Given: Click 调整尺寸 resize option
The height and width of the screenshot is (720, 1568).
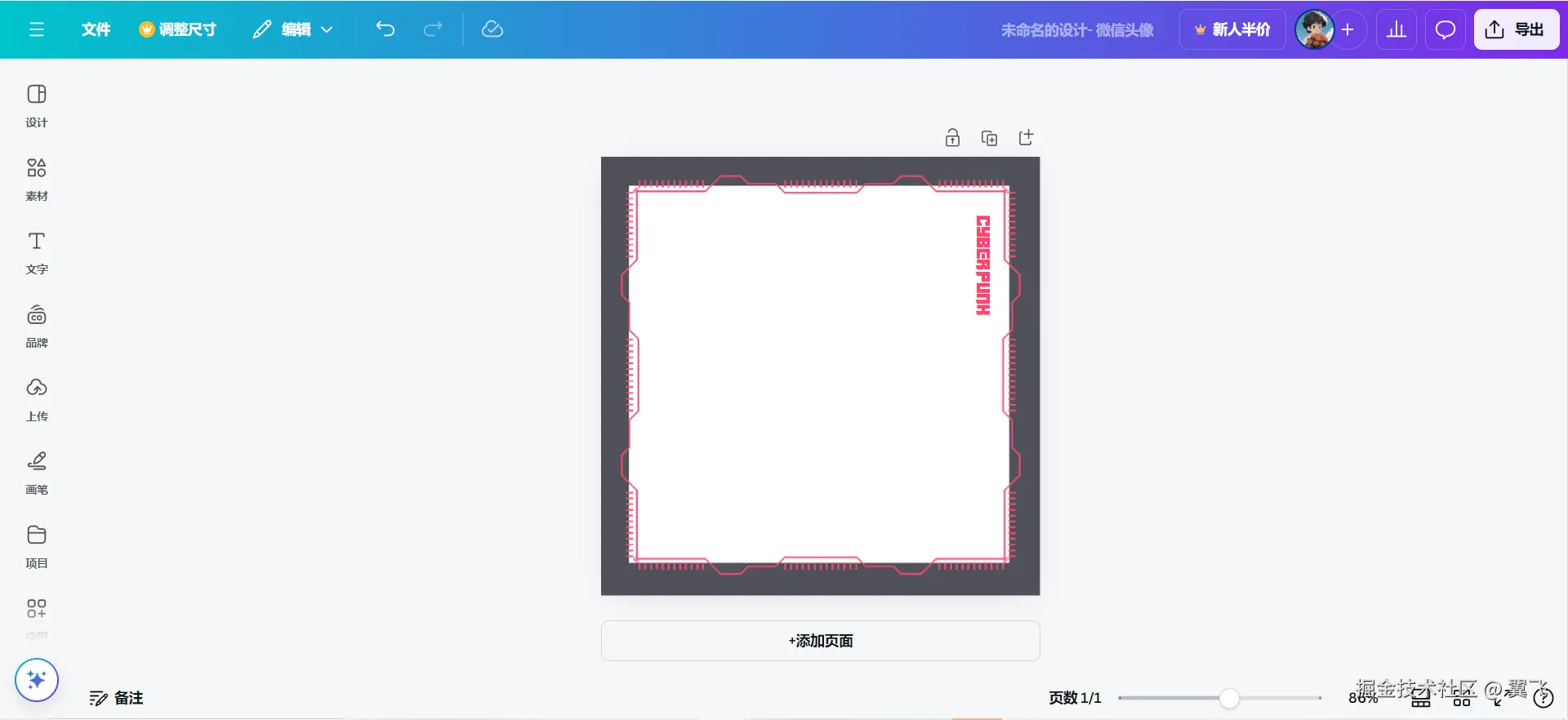Looking at the screenshot, I should click(177, 29).
